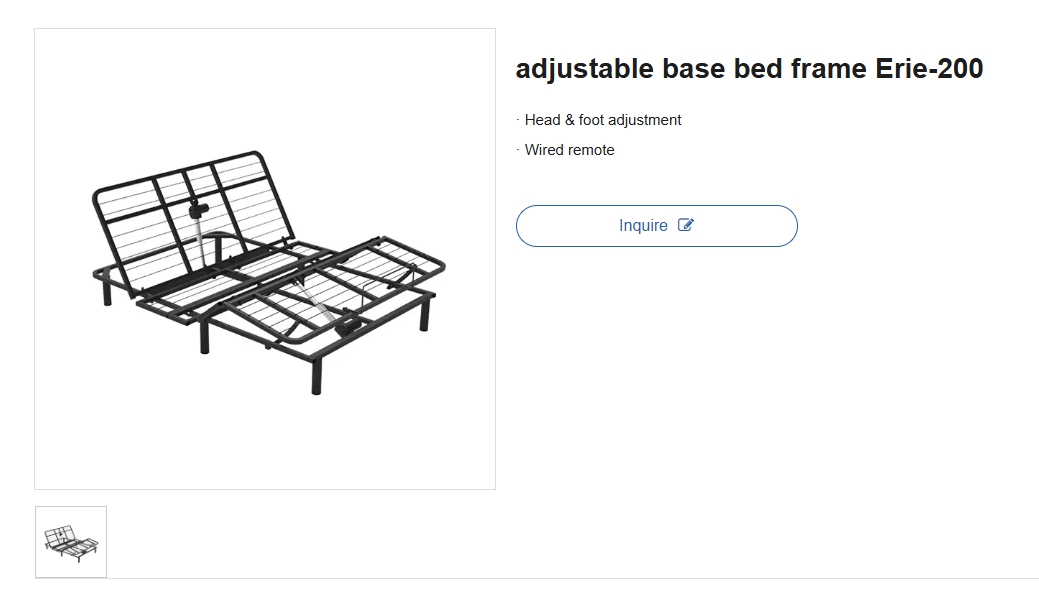Click the far left leg of the bed frame
Image resolution: width=1039 pixels, height=593 pixels.
point(107,291)
